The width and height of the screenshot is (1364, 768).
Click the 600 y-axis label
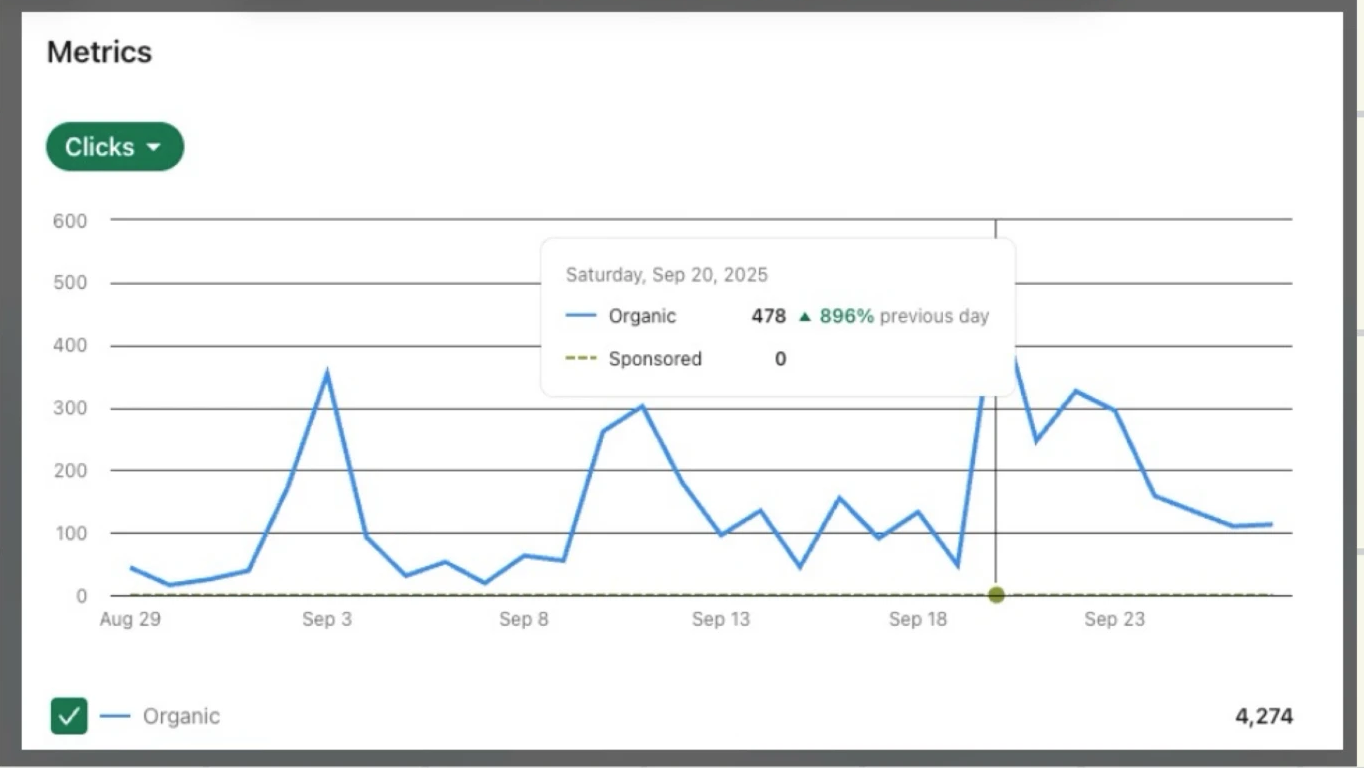tap(70, 221)
